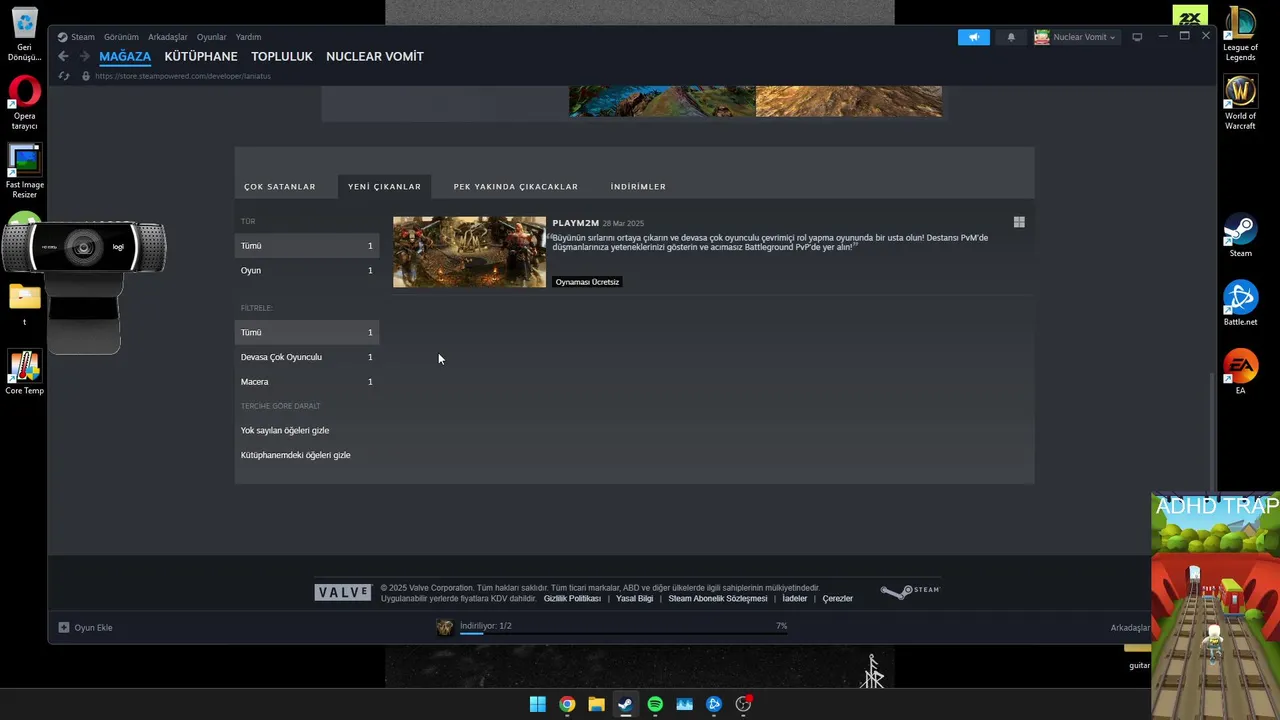This screenshot has height=720, width=1280.
Task: Open the Yardım menu
Action: click(x=248, y=37)
